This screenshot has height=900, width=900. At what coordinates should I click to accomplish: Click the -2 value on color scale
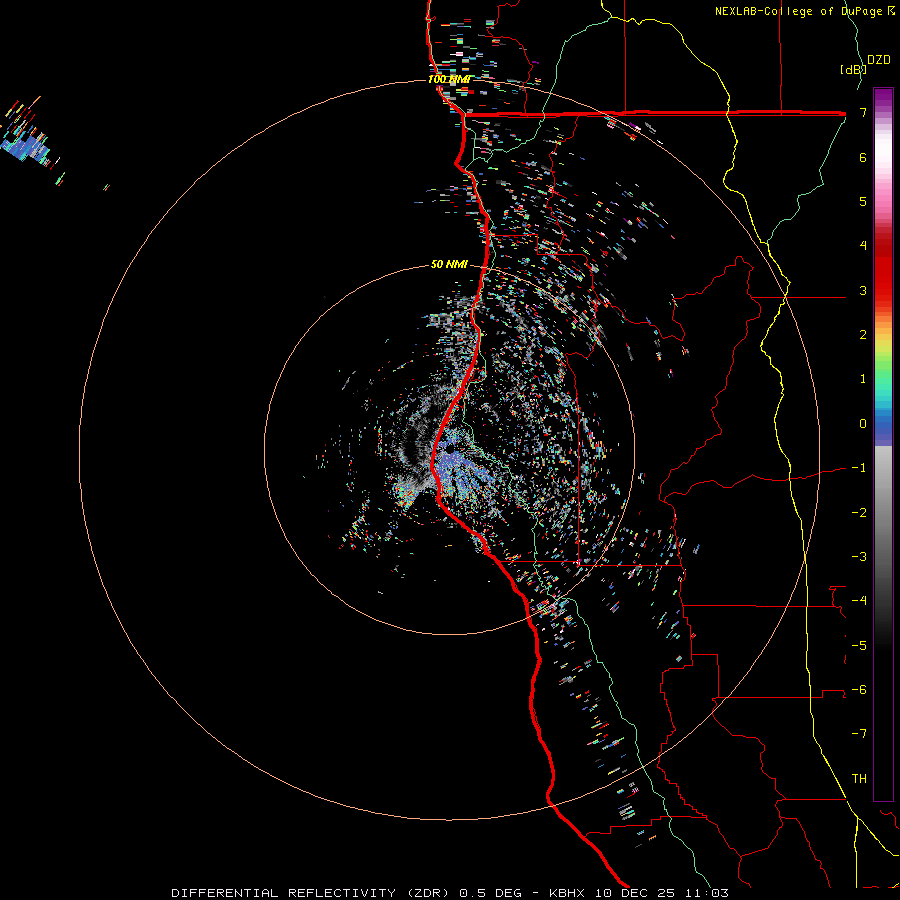(x=859, y=513)
